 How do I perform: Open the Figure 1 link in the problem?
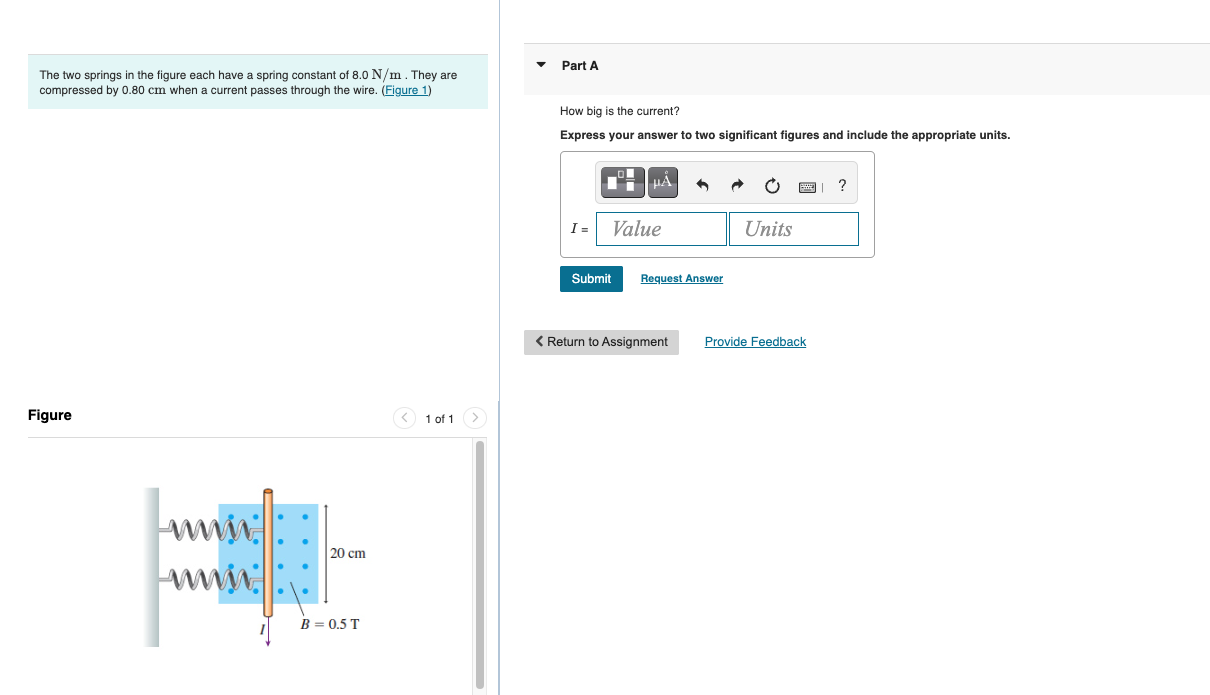(406, 89)
